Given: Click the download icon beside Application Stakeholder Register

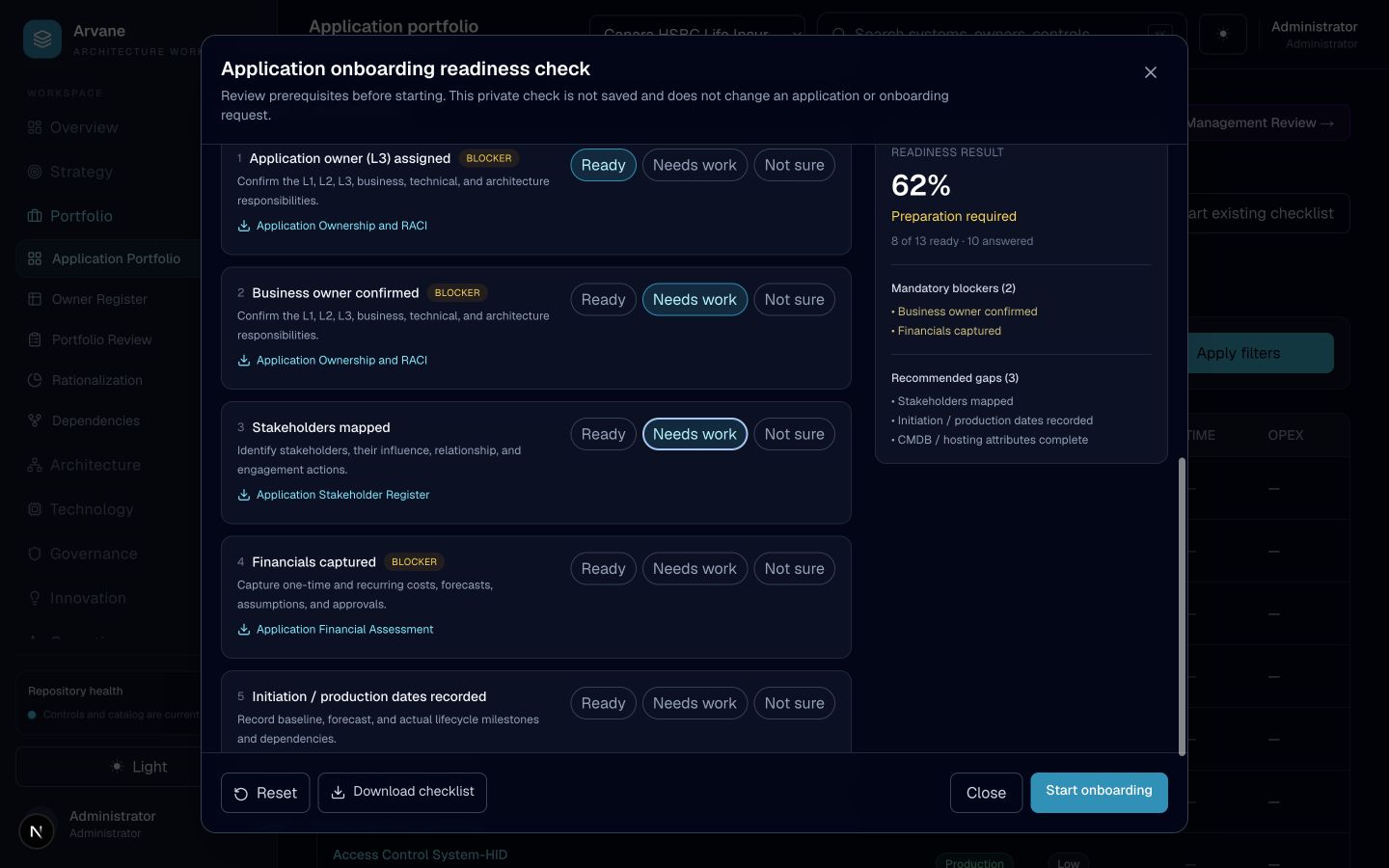Looking at the screenshot, I should (x=244, y=495).
